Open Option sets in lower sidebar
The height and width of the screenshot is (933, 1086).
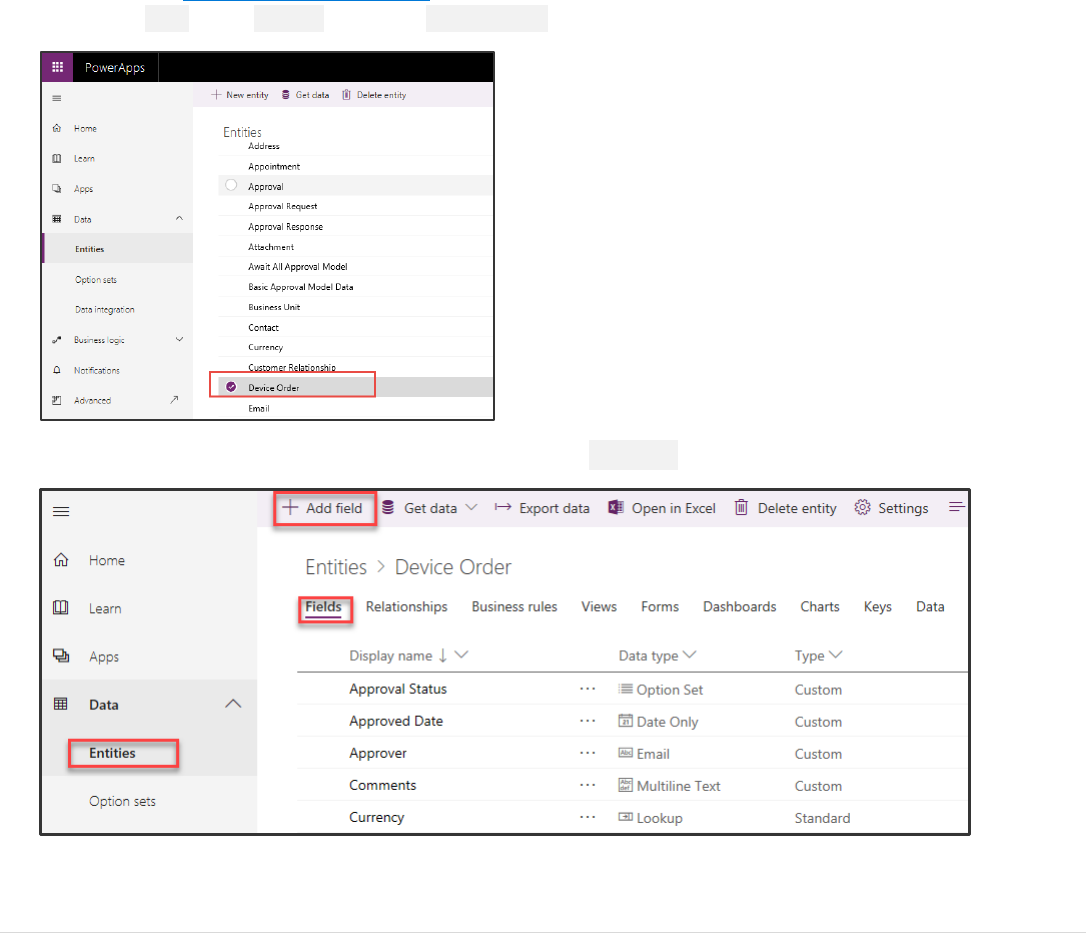pos(123,801)
